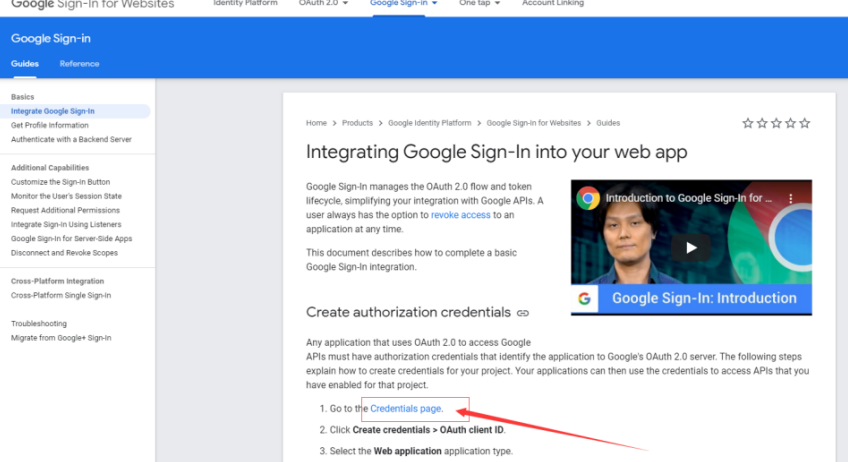The image size is (848, 462).
Task: Rate the page one star
Action: [x=747, y=123]
